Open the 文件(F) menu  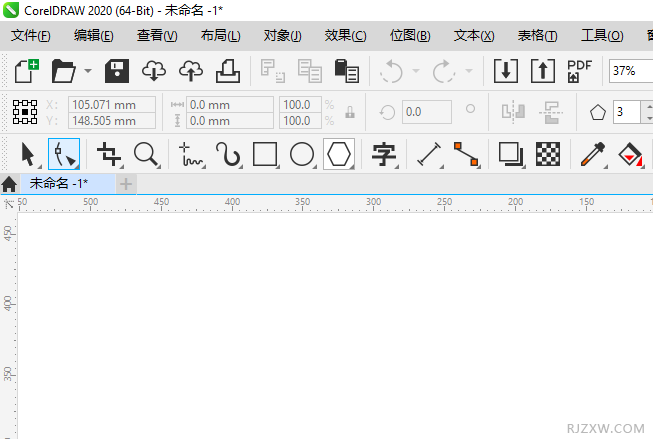click(30, 36)
